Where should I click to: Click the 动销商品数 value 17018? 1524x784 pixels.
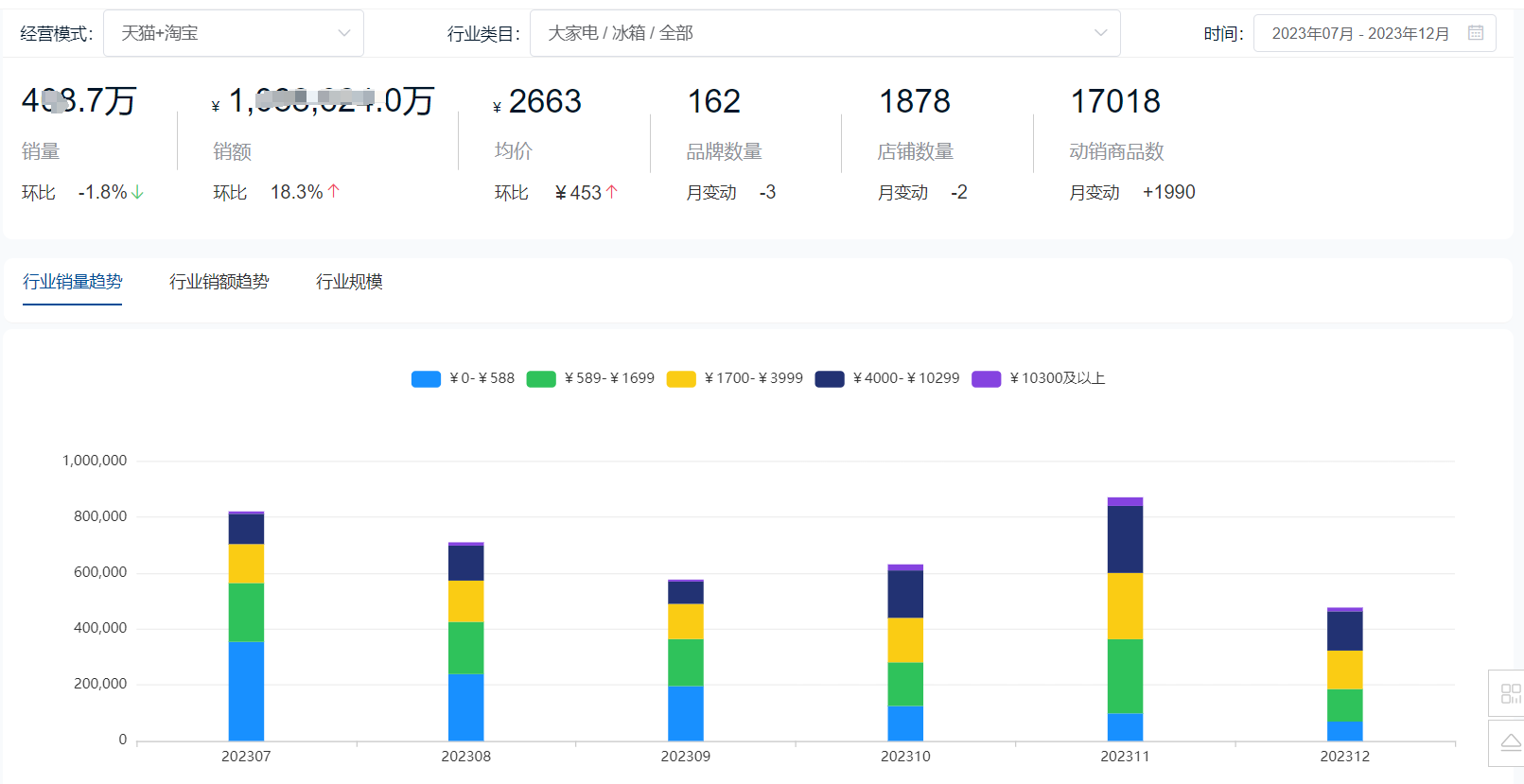coord(1115,101)
